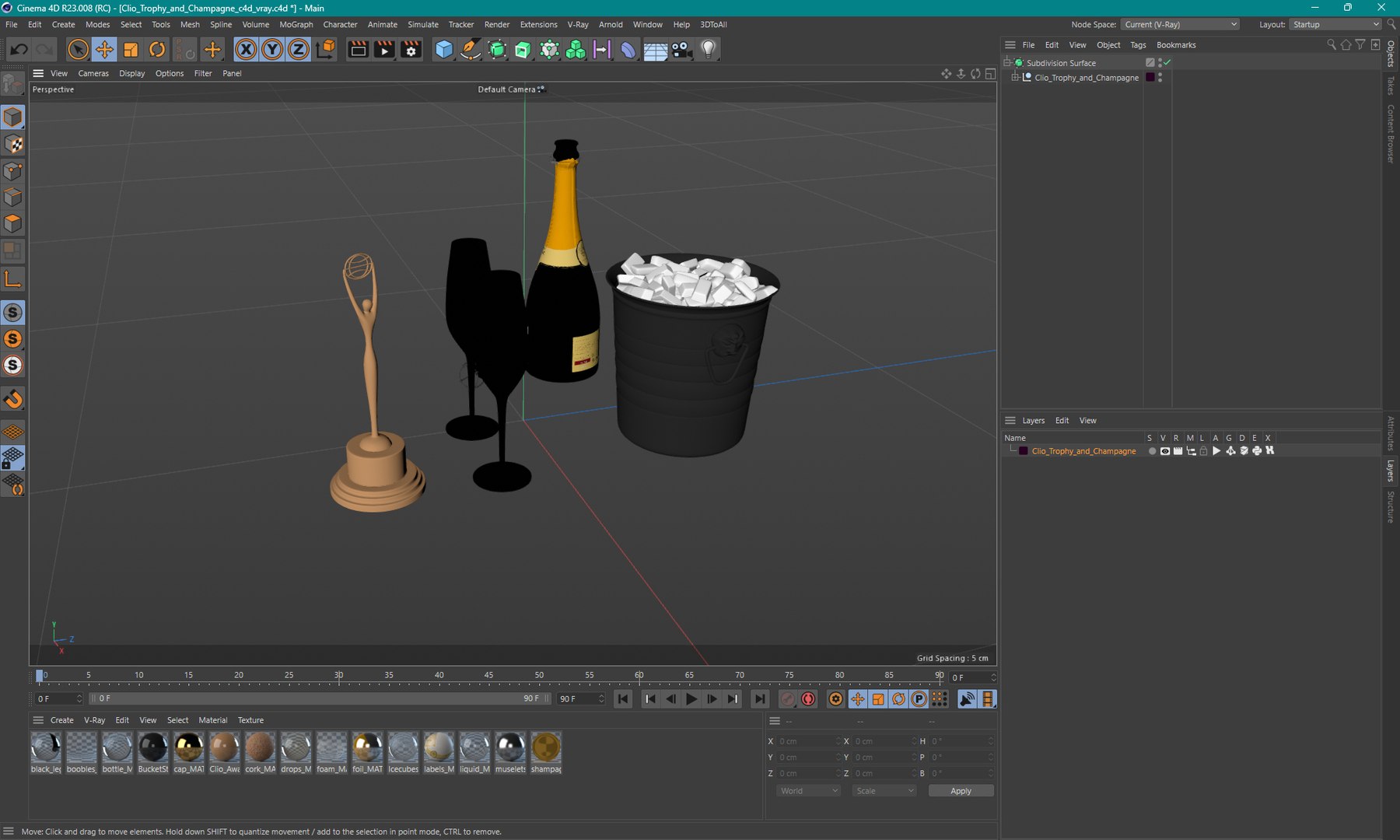Screen dimensions: 1400x840
Task: Click layer color swatch next to Clio_Trophy_and_Champagne
Action: coord(1024,451)
